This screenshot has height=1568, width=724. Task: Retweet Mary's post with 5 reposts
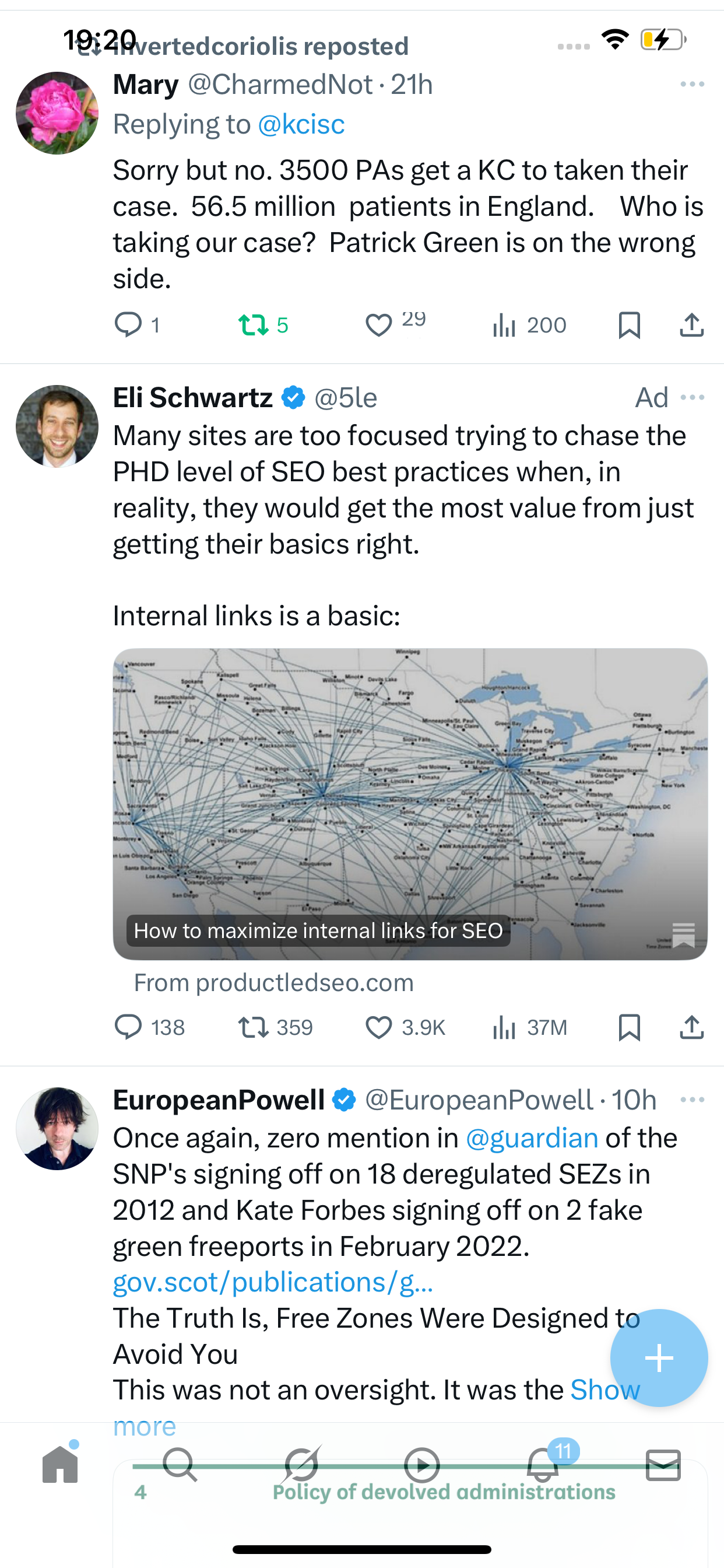(254, 325)
